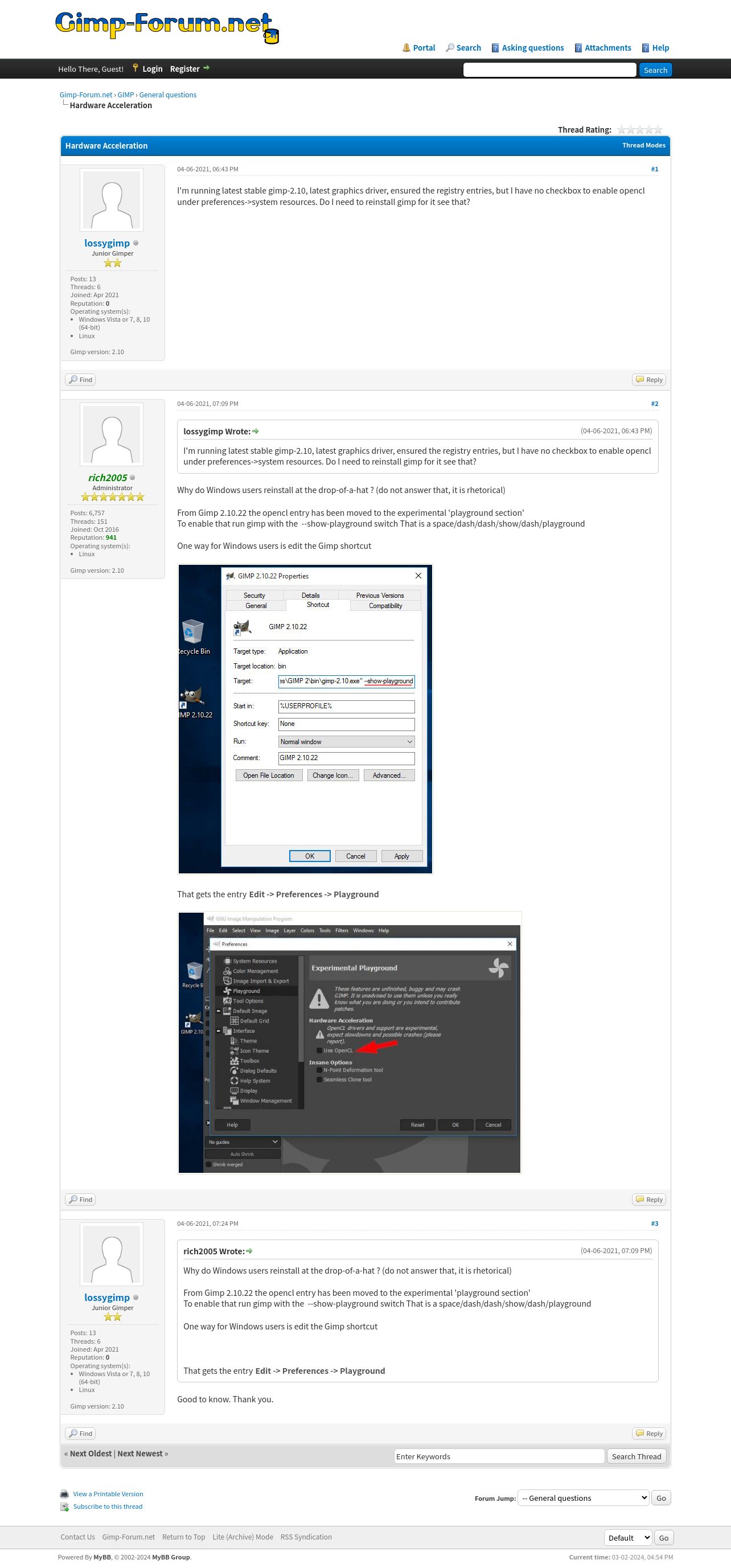Go to General questions breadcrumb
The height and width of the screenshot is (1568, 731).
click(x=167, y=95)
